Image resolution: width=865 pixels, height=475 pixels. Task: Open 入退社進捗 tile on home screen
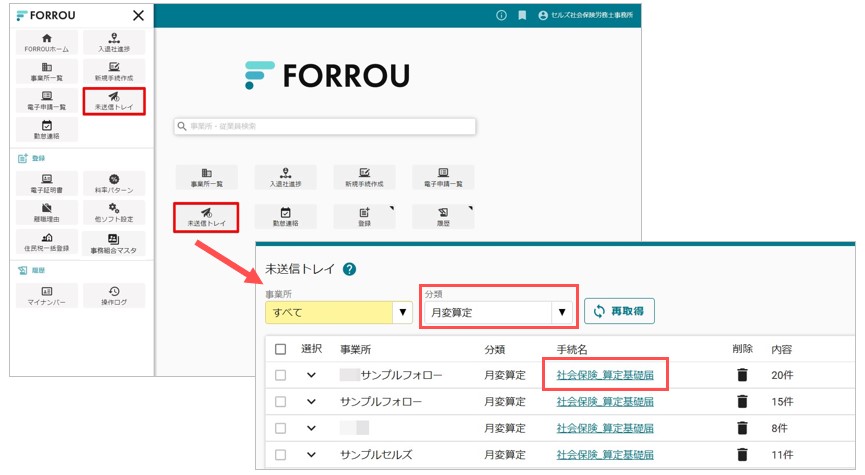point(286,177)
